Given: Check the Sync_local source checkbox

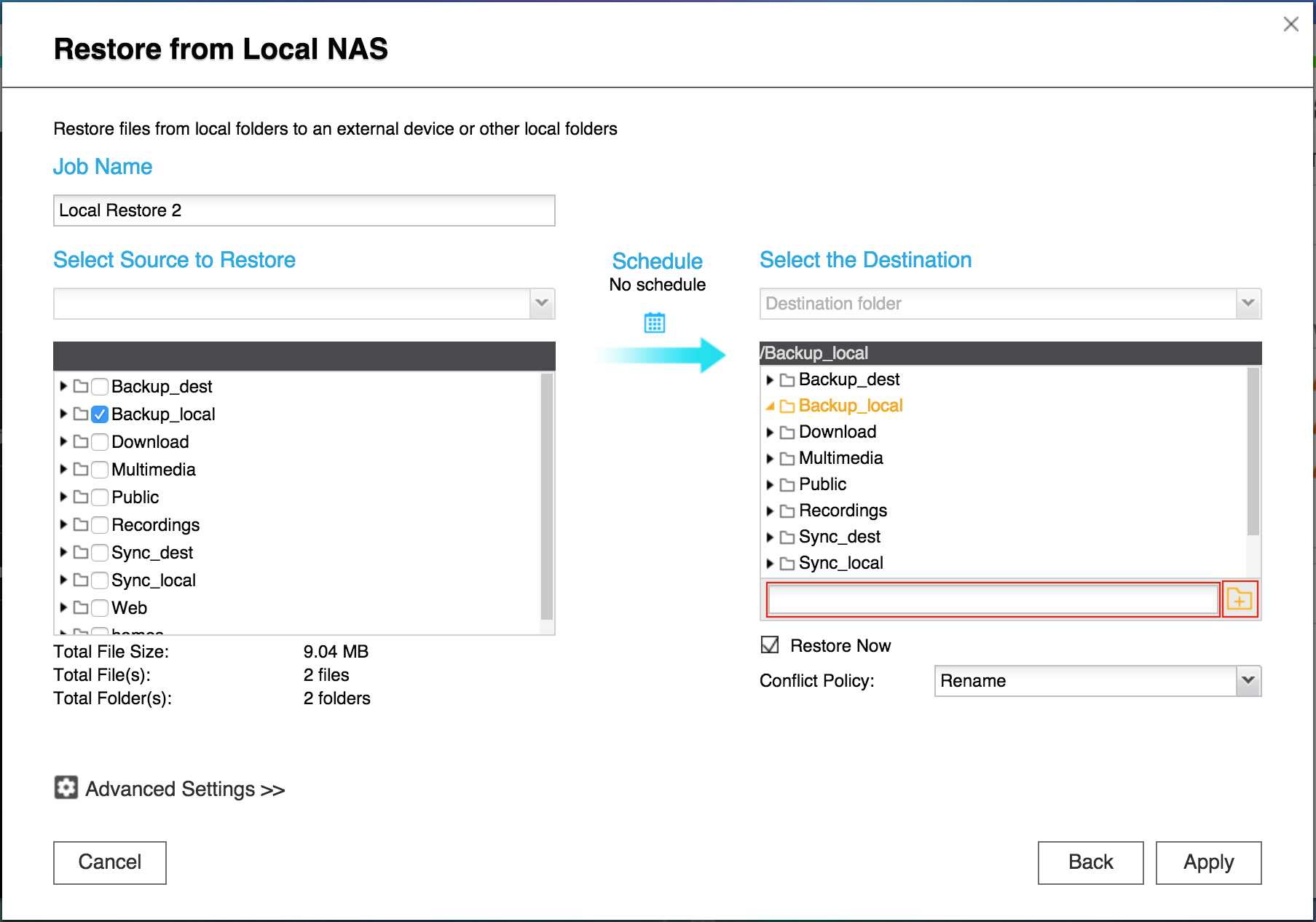Looking at the screenshot, I should coord(100,580).
